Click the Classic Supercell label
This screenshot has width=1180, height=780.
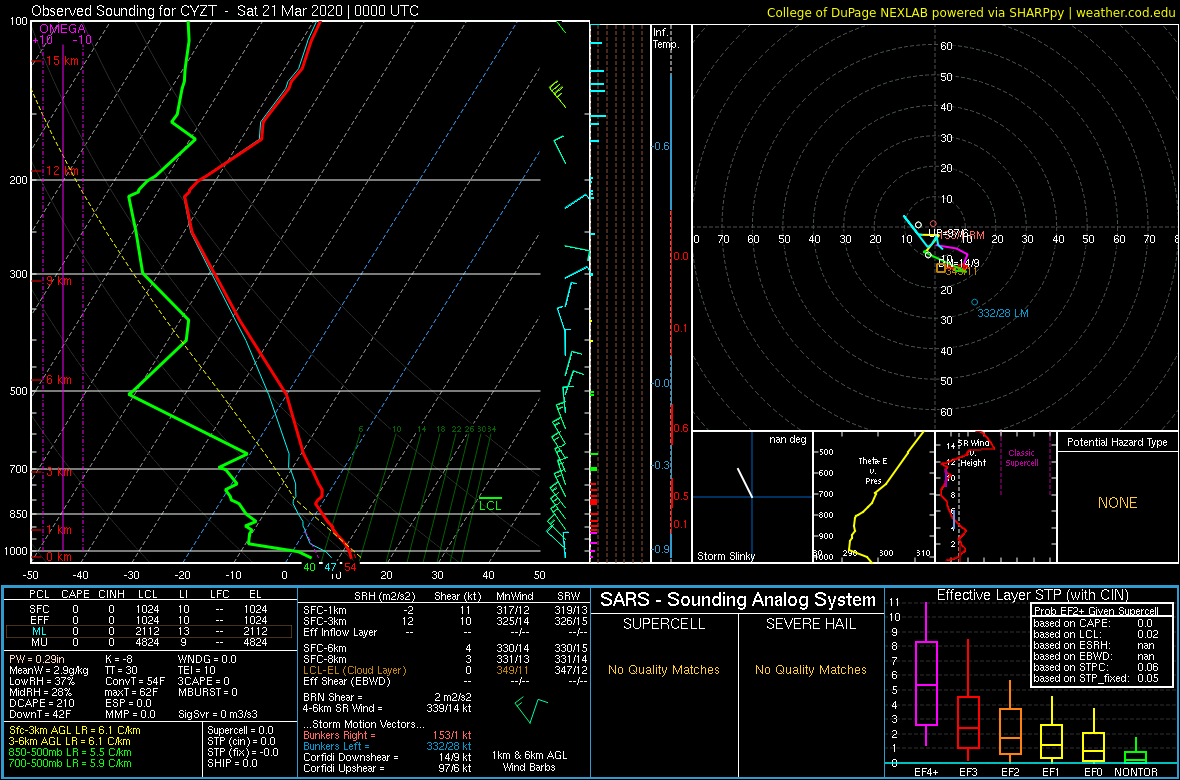(1020, 458)
